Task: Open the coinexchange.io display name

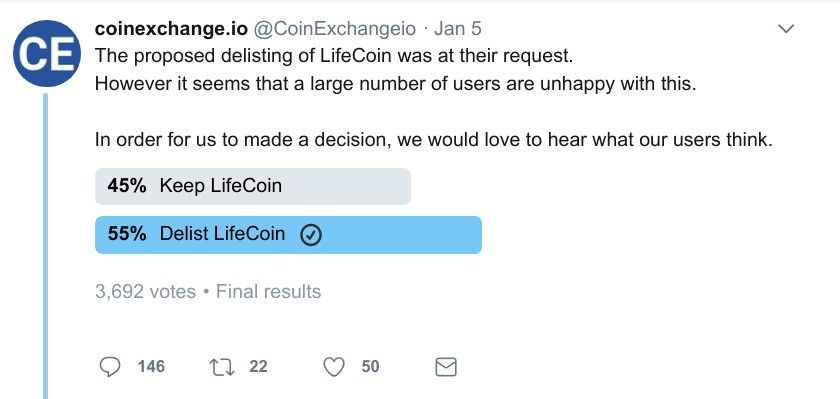Action: pos(171,28)
